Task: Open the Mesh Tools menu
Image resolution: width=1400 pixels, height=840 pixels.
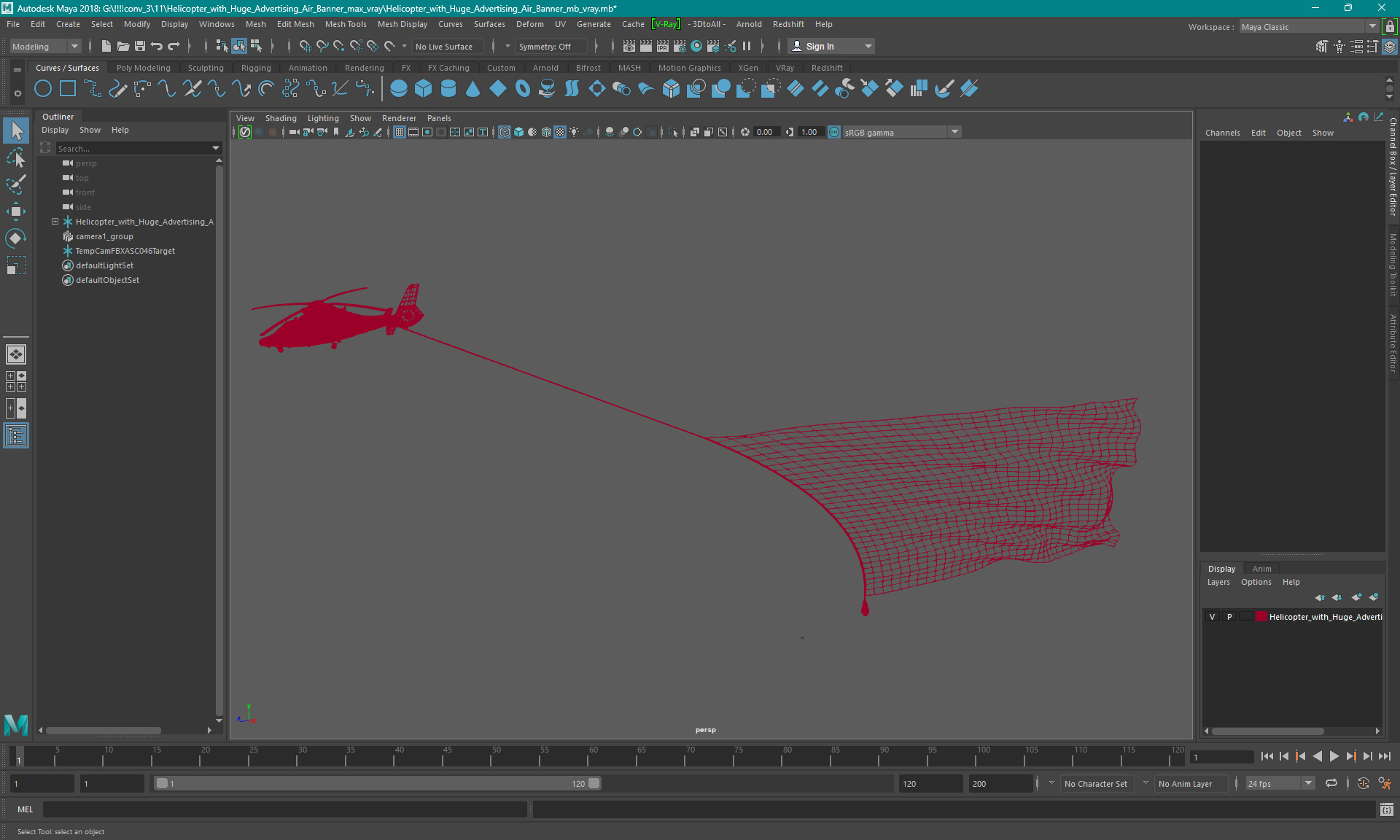Action: click(x=346, y=24)
